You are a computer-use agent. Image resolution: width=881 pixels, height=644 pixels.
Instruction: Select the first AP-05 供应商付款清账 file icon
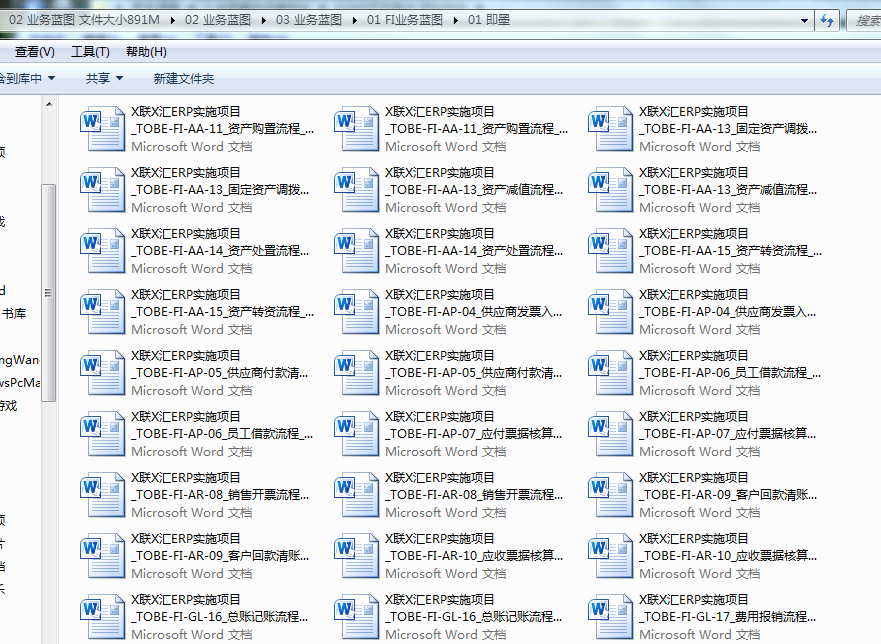click(104, 372)
